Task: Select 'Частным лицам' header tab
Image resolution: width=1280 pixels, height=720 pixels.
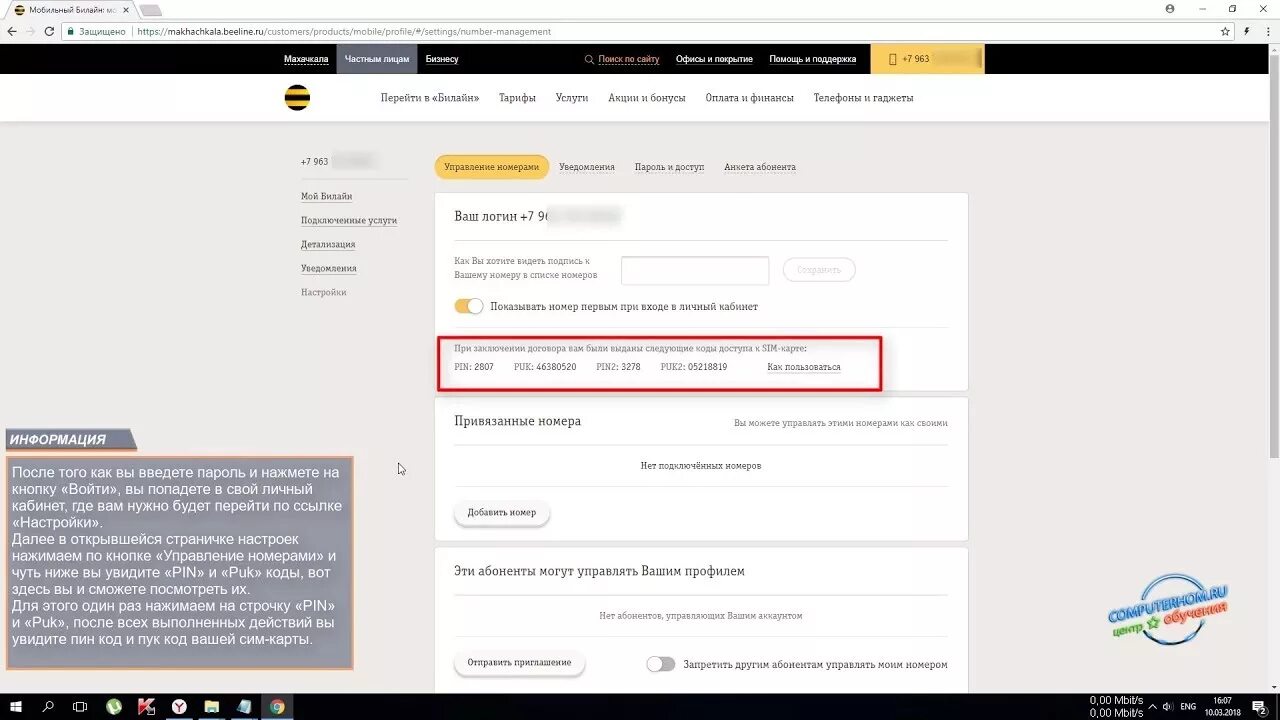Action: coord(377,59)
